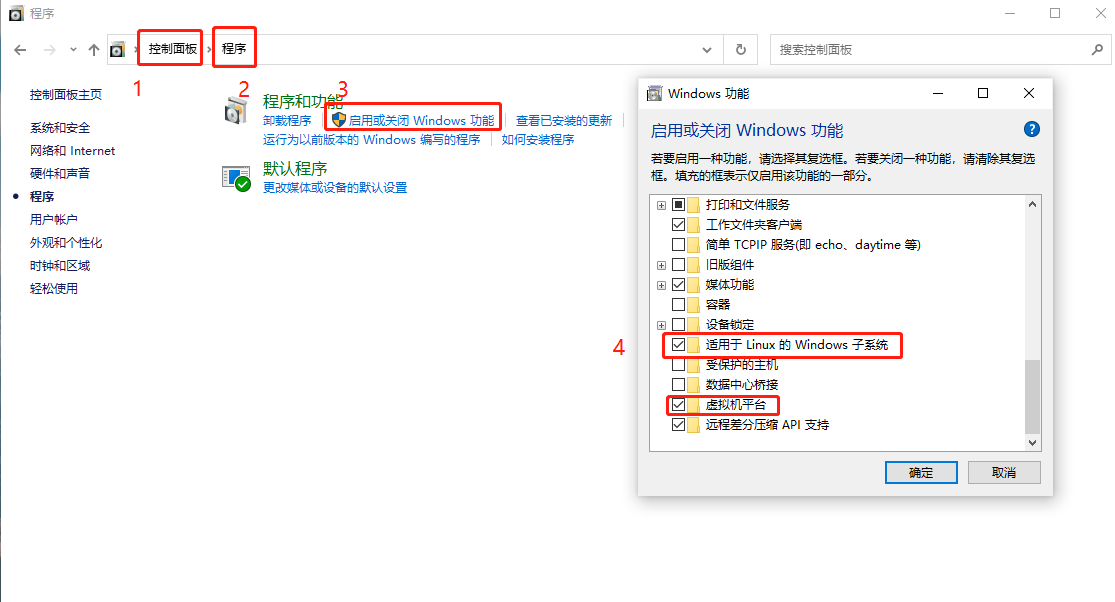Click the shield icon before 启用或关闭 Windows 功能
Screen dimensions: 1115x602
click(338, 120)
